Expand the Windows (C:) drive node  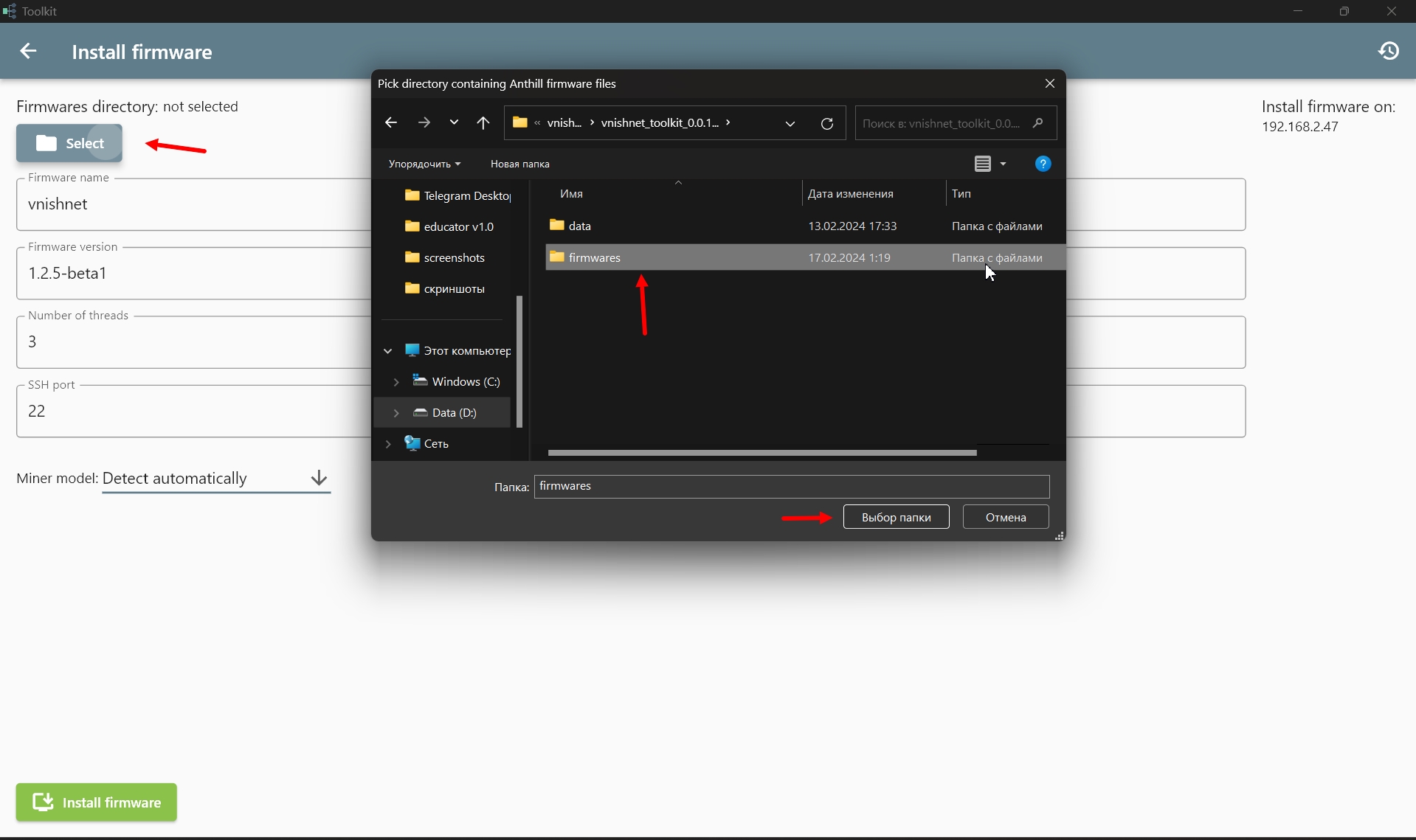point(396,382)
